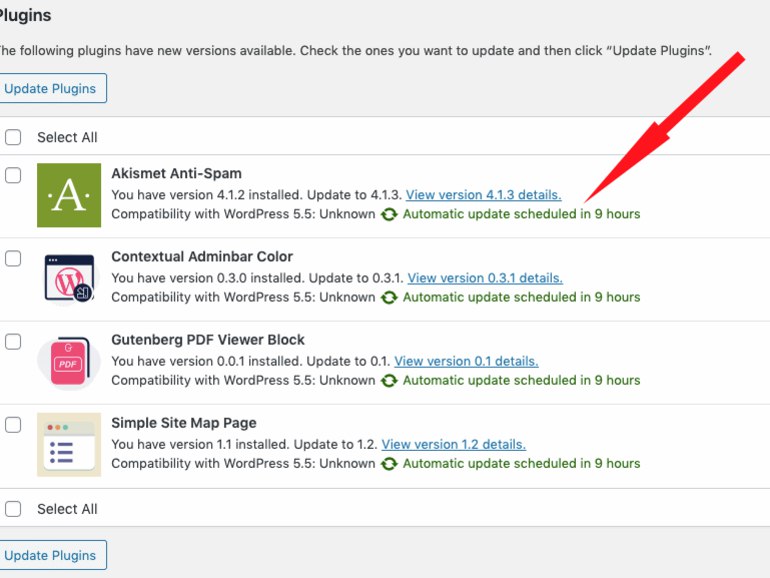Click Gutenberg PDF's 'Automatic update scheduled in 9 hours'
The width and height of the screenshot is (770, 578).
click(522, 380)
